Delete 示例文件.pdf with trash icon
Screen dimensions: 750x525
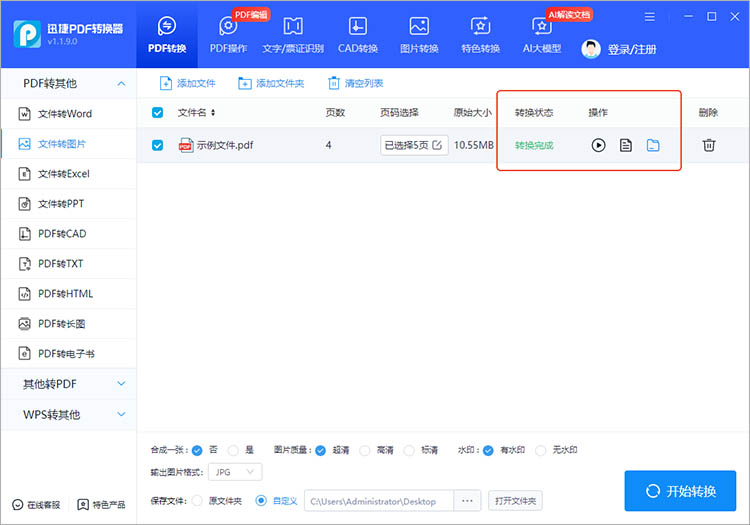709,145
